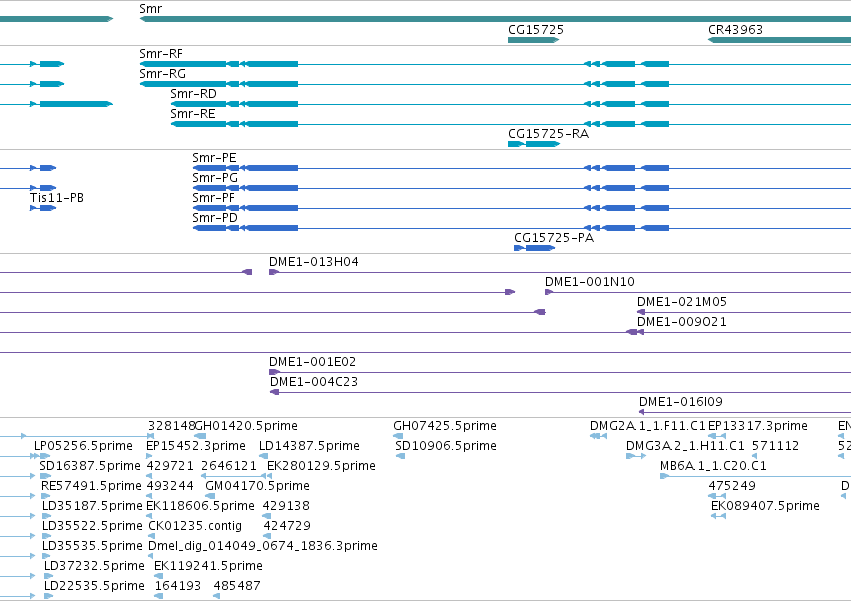Select the 571112 feature label

coord(776,446)
